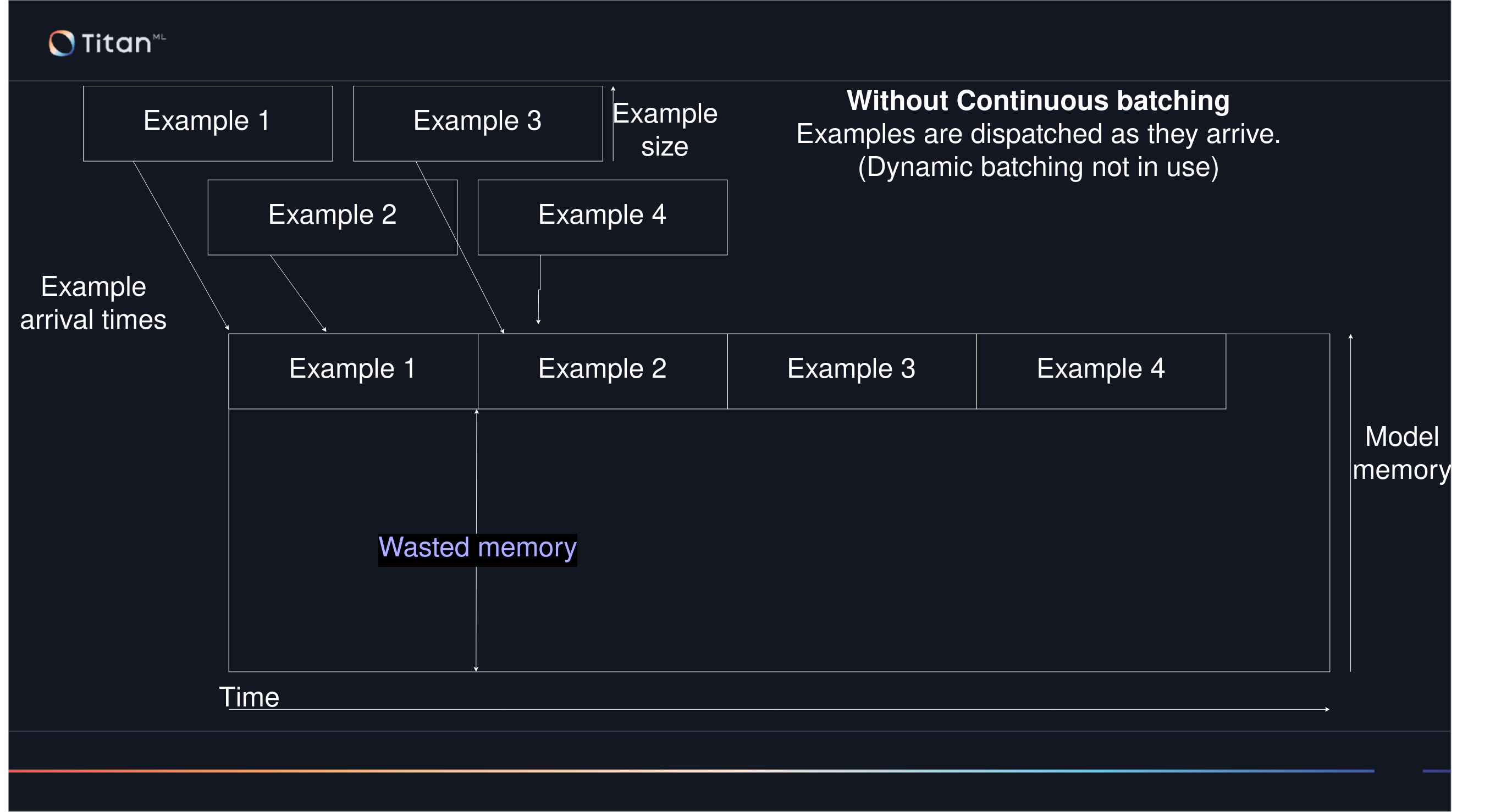The height and width of the screenshot is (812, 1501).
Task: Select the Example 3 box in arrival queue
Action: [x=477, y=123]
